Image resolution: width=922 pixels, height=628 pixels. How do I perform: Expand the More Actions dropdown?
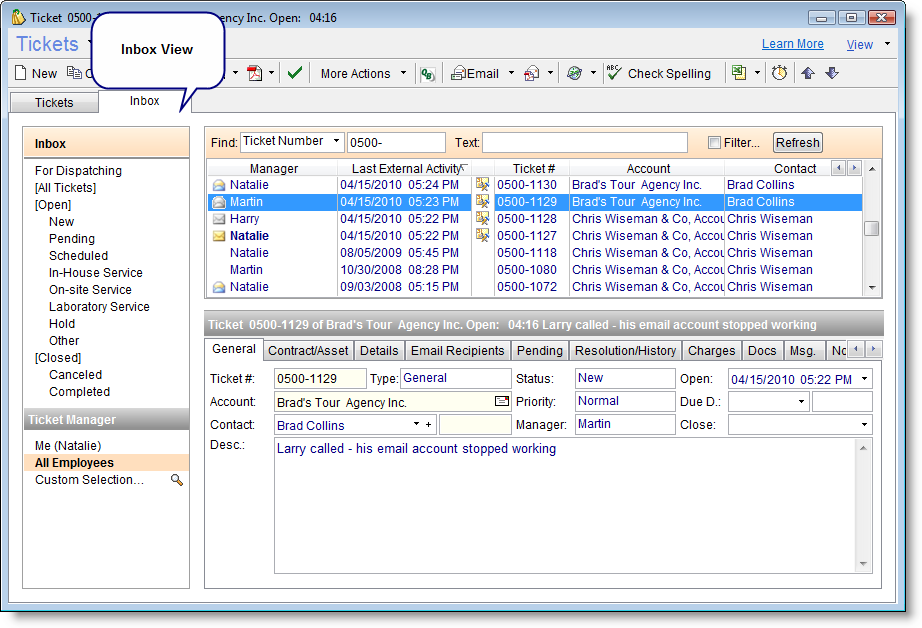pyautogui.click(x=404, y=73)
